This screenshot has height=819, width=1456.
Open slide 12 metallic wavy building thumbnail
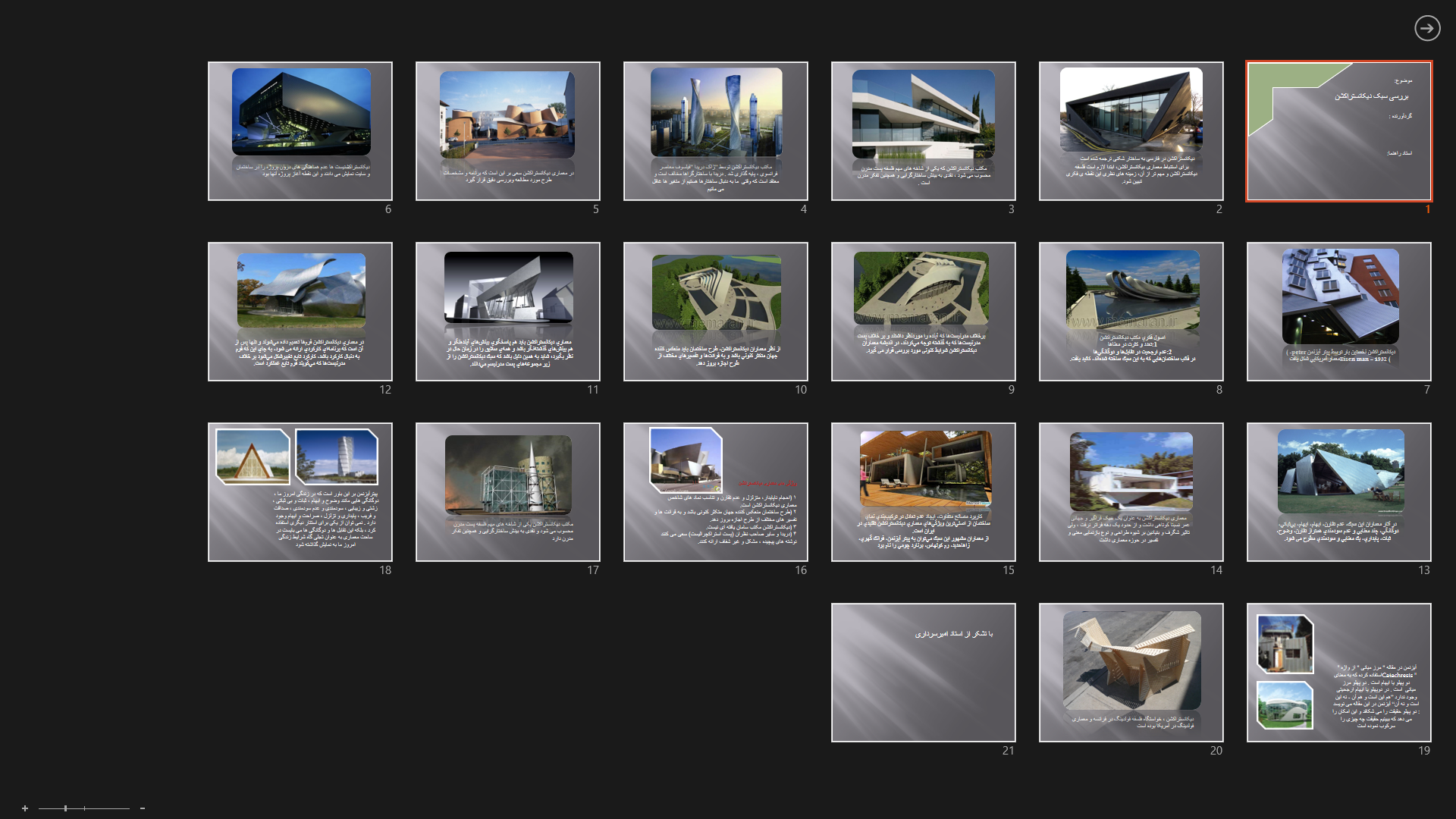[300, 312]
